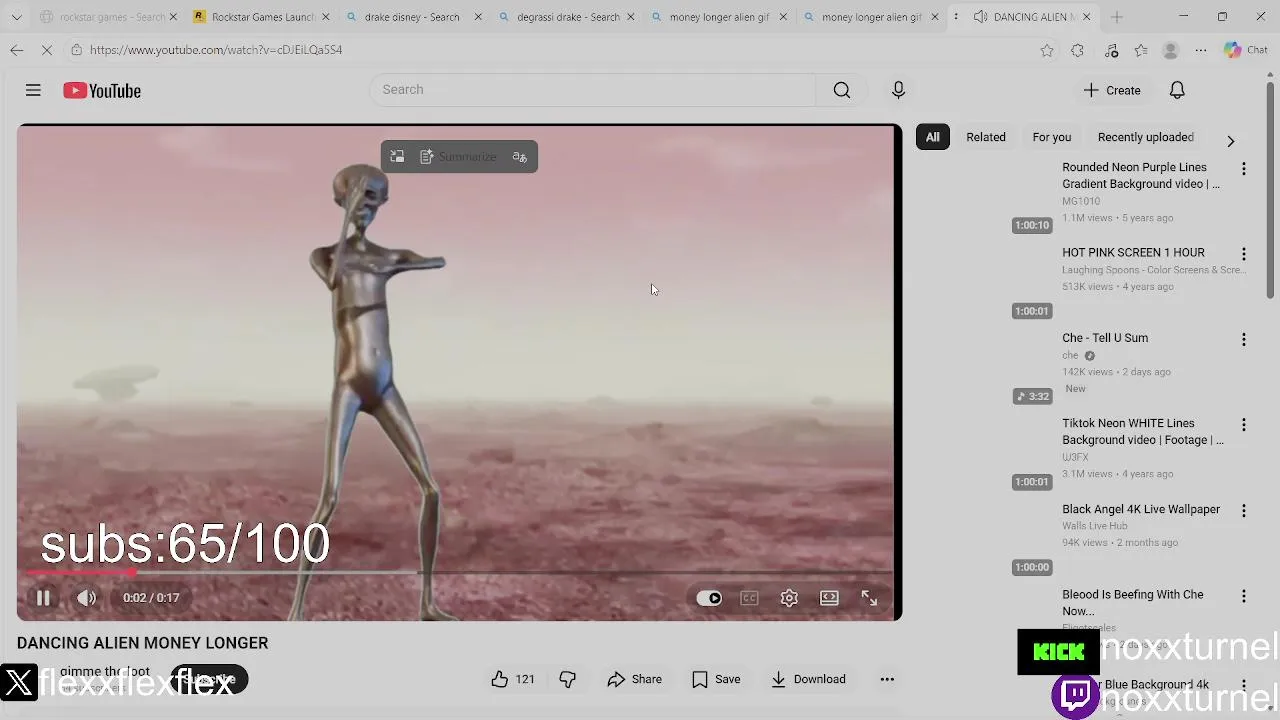This screenshot has height=720, width=1280.
Task: Enter full screen mode
Action: [x=869, y=598]
